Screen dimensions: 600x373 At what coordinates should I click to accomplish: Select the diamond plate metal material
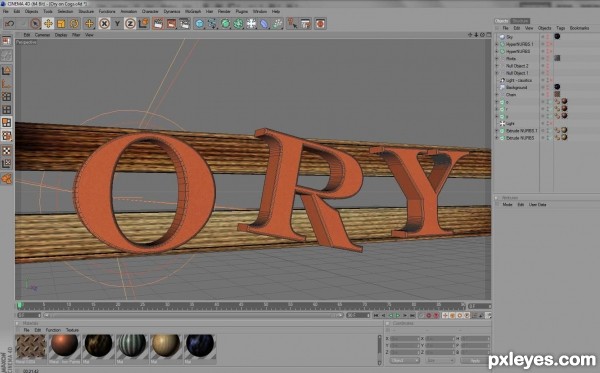(x=31, y=346)
